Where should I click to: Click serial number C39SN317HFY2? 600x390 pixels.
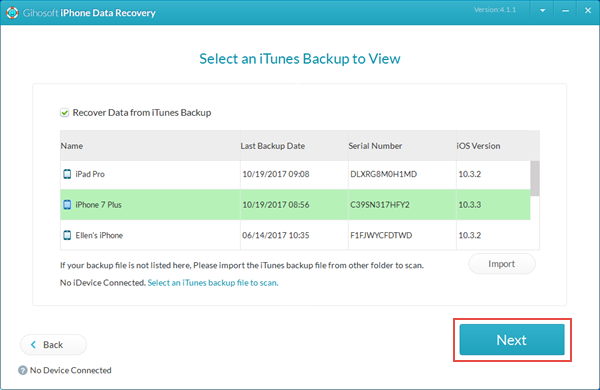[x=380, y=205]
